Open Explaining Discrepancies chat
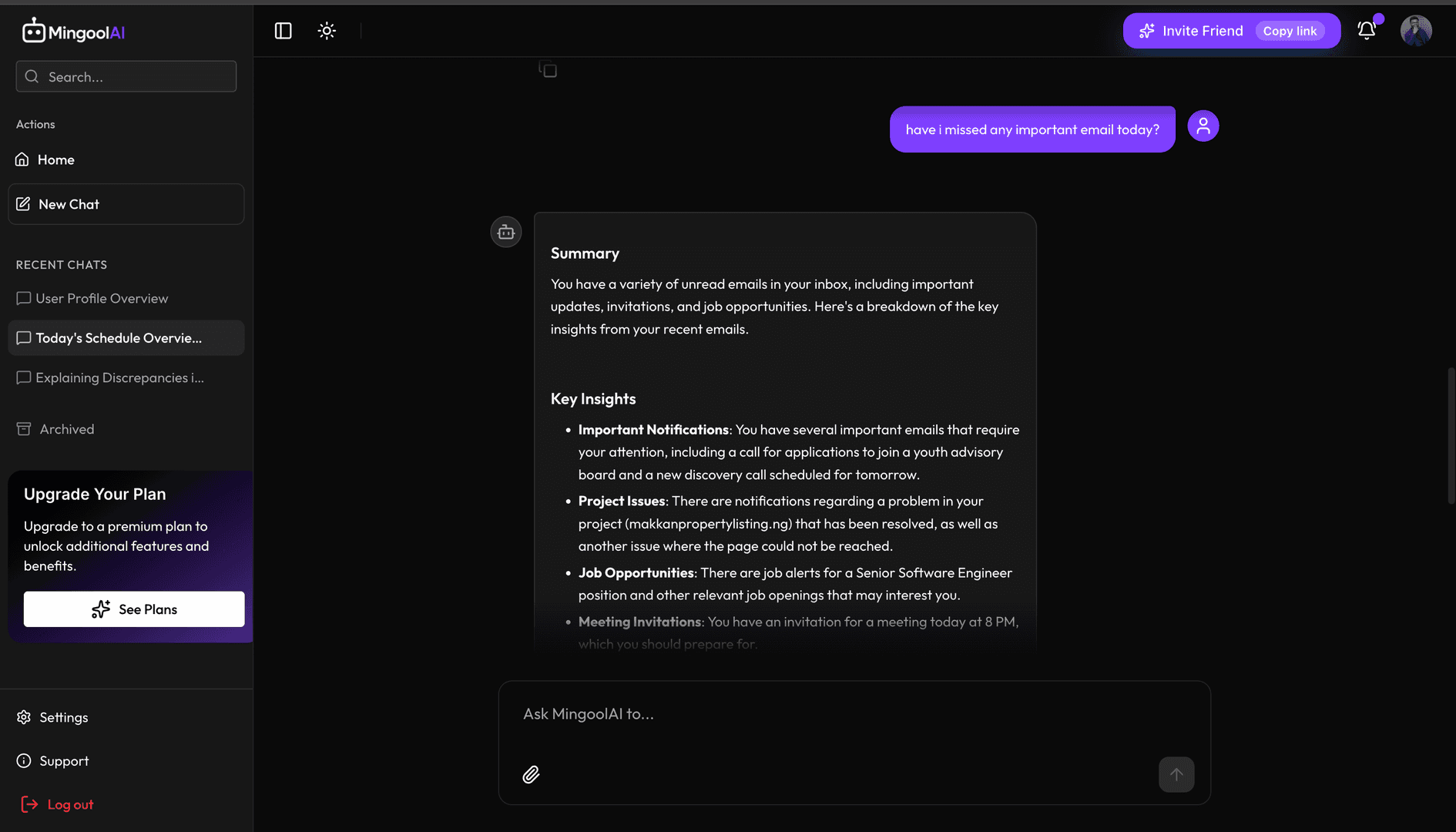The height and width of the screenshot is (832, 1456). (126, 377)
